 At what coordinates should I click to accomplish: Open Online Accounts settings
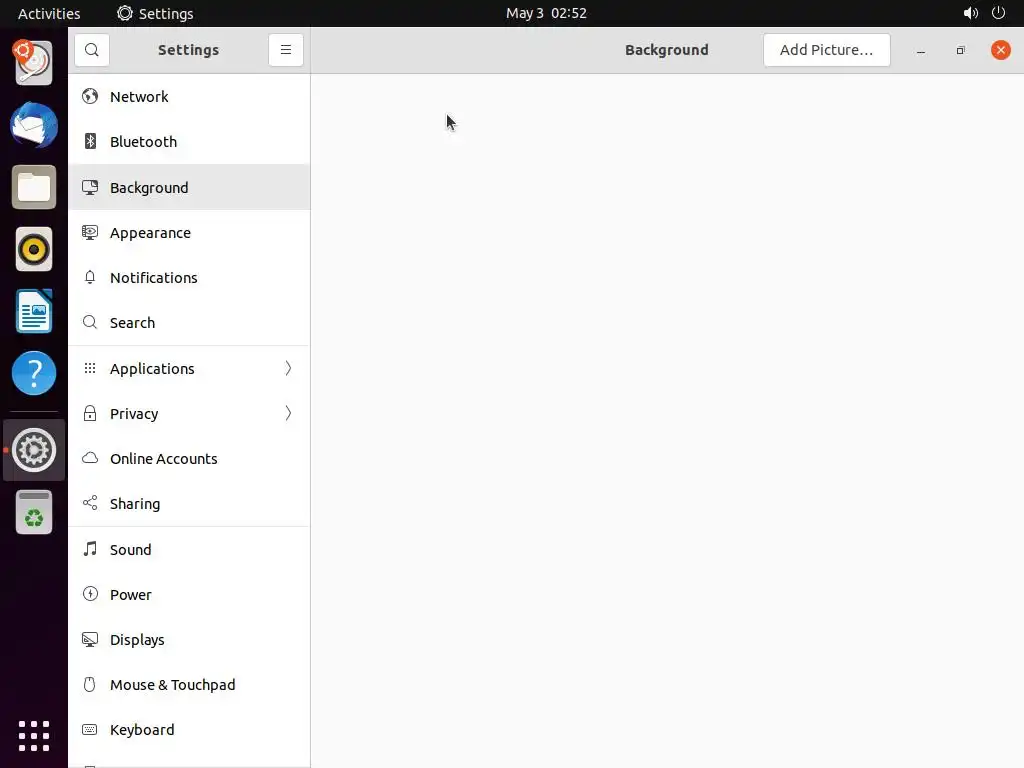point(189,458)
